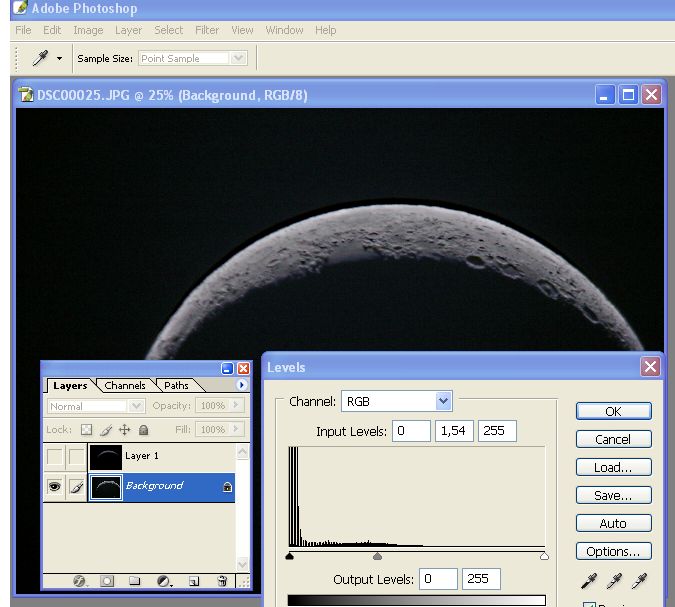Click the link box of Layer 1
This screenshot has width=675, height=607.
[77, 456]
